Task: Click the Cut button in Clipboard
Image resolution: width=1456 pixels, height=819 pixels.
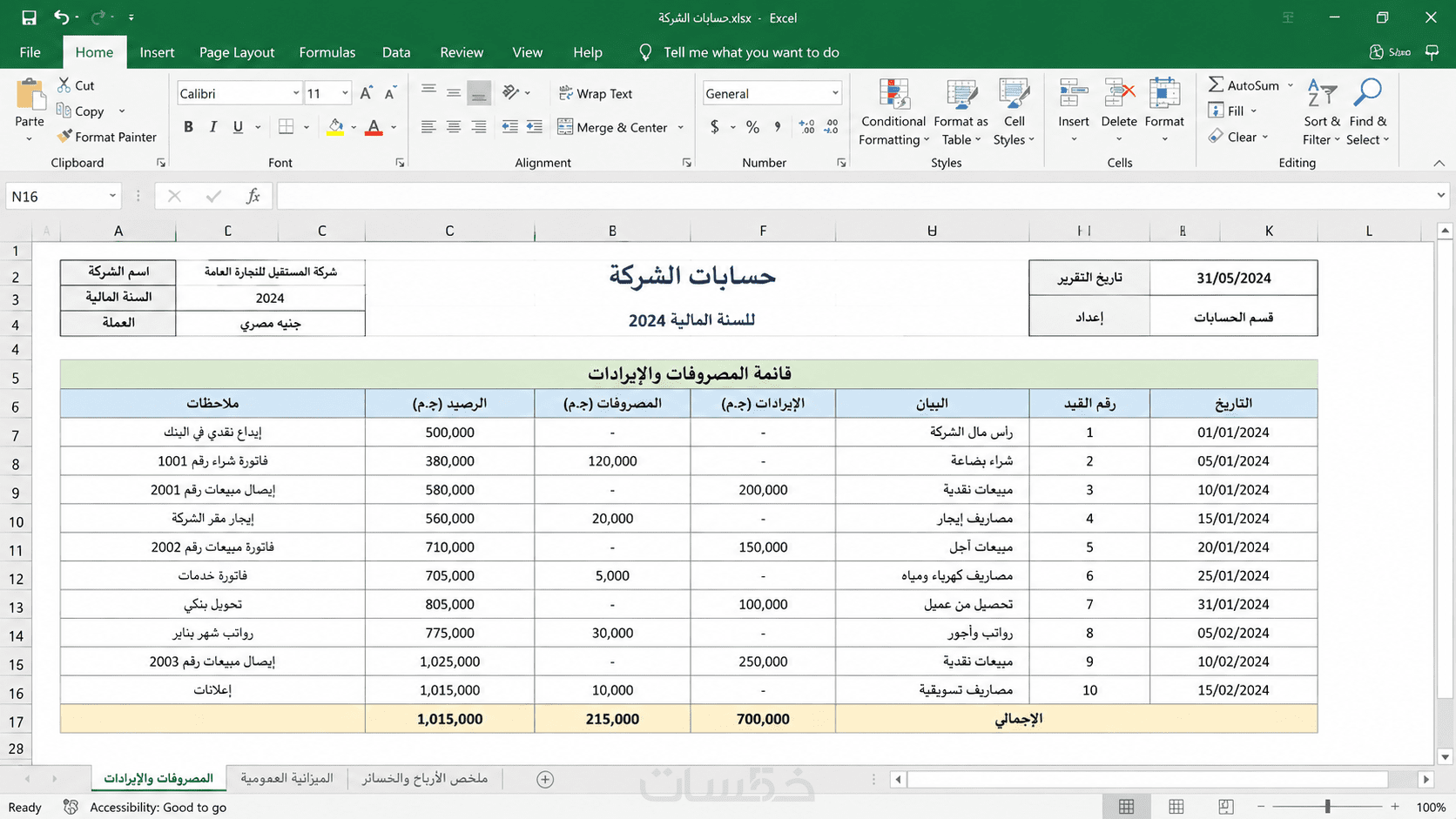Action: tap(76, 85)
